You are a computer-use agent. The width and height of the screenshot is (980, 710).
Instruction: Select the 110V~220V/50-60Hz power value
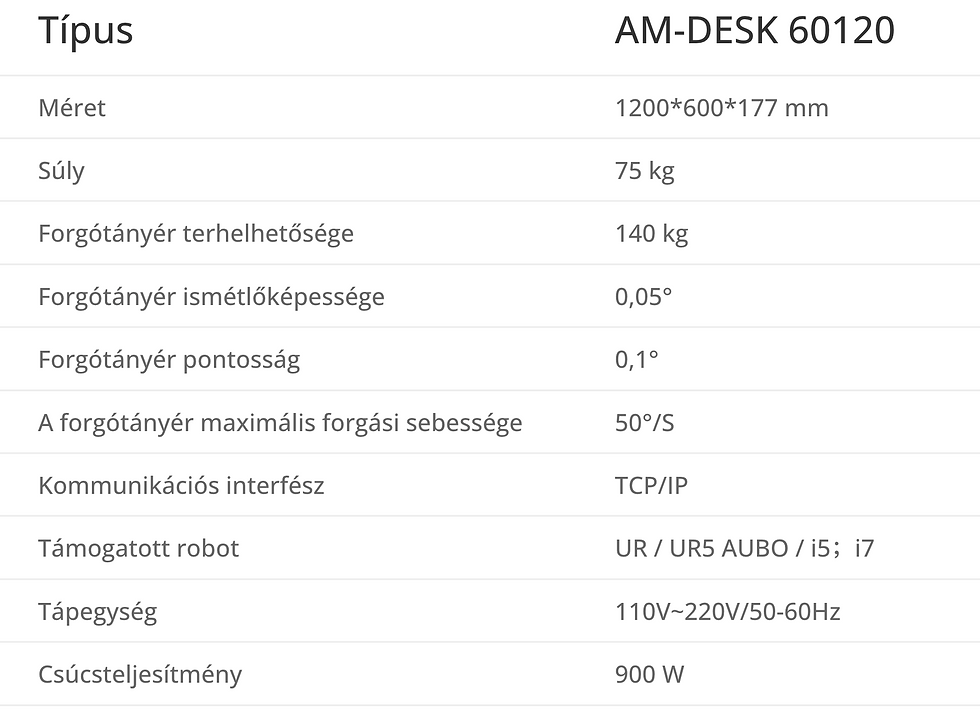point(727,612)
